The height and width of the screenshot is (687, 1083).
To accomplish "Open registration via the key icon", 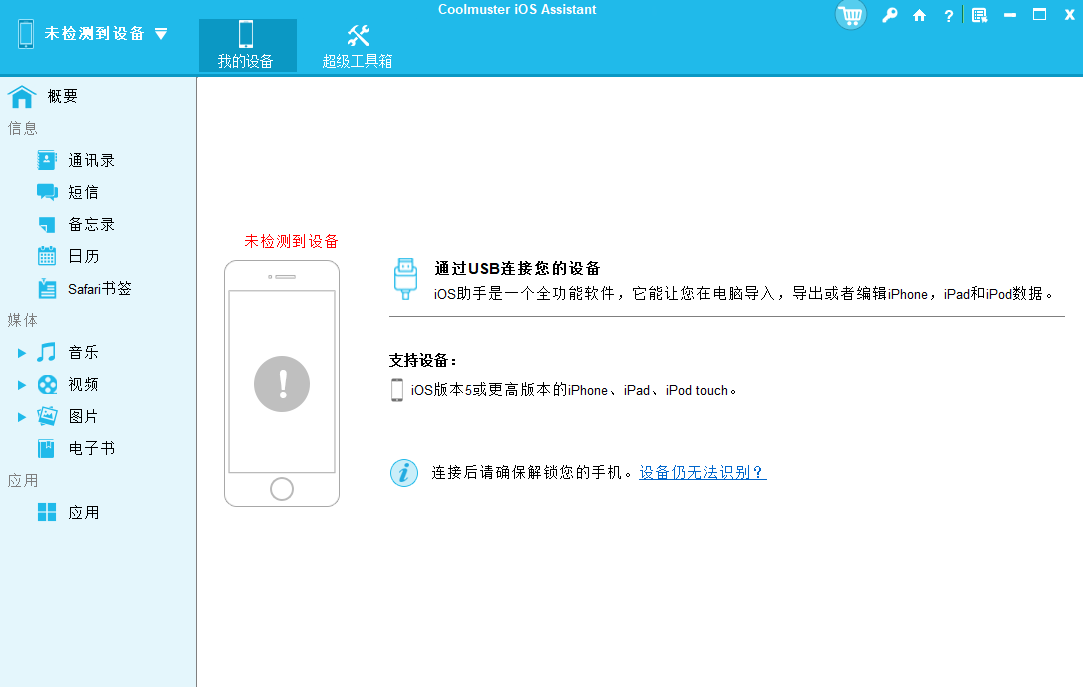I will tap(889, 16).
